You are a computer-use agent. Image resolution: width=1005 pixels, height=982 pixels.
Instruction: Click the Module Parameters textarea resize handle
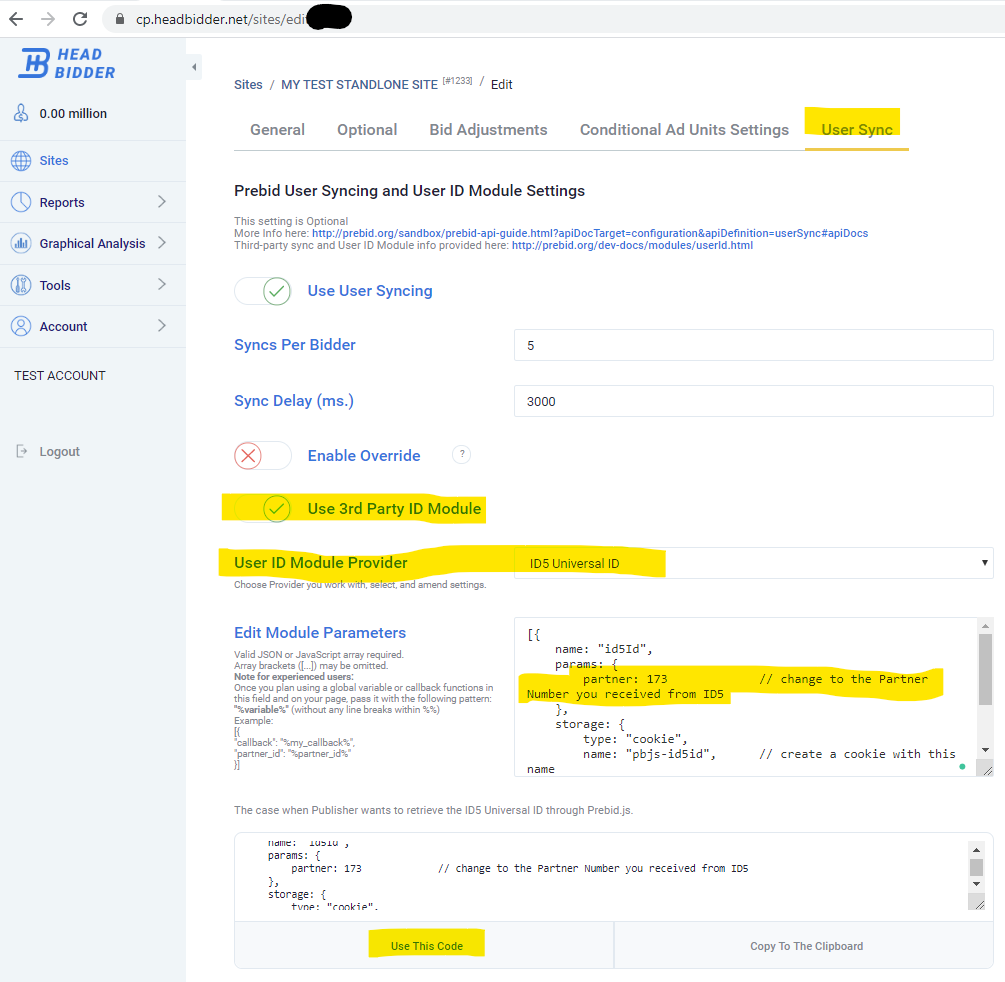pyautogui.click(x=987, y=770)
